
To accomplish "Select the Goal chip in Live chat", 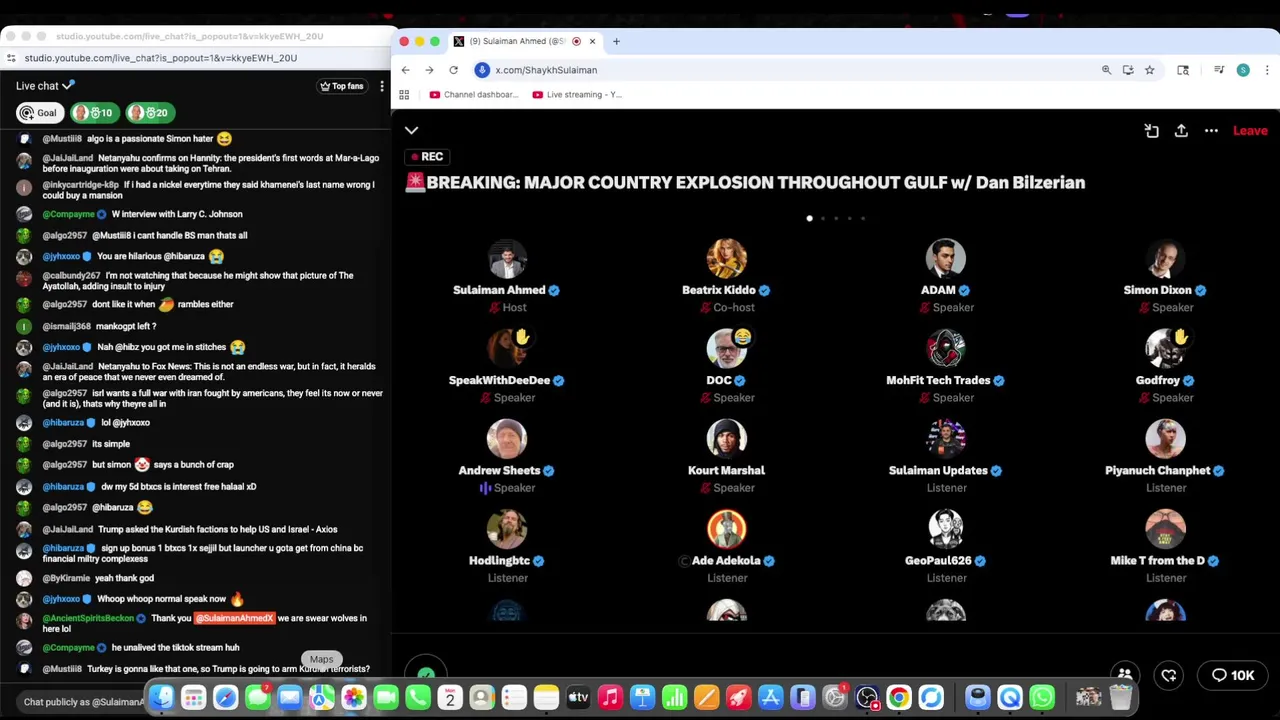I will coord(38,113).
